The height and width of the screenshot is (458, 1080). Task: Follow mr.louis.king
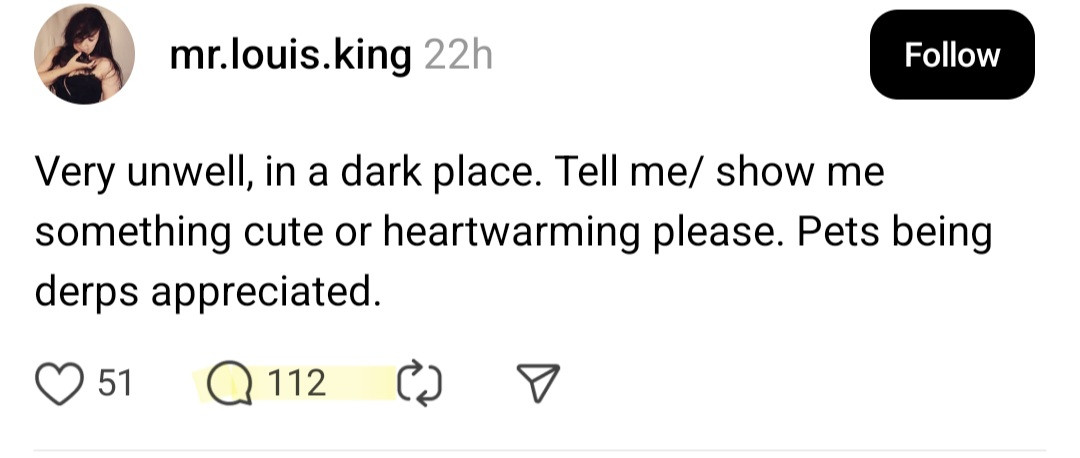click(952, 54)
